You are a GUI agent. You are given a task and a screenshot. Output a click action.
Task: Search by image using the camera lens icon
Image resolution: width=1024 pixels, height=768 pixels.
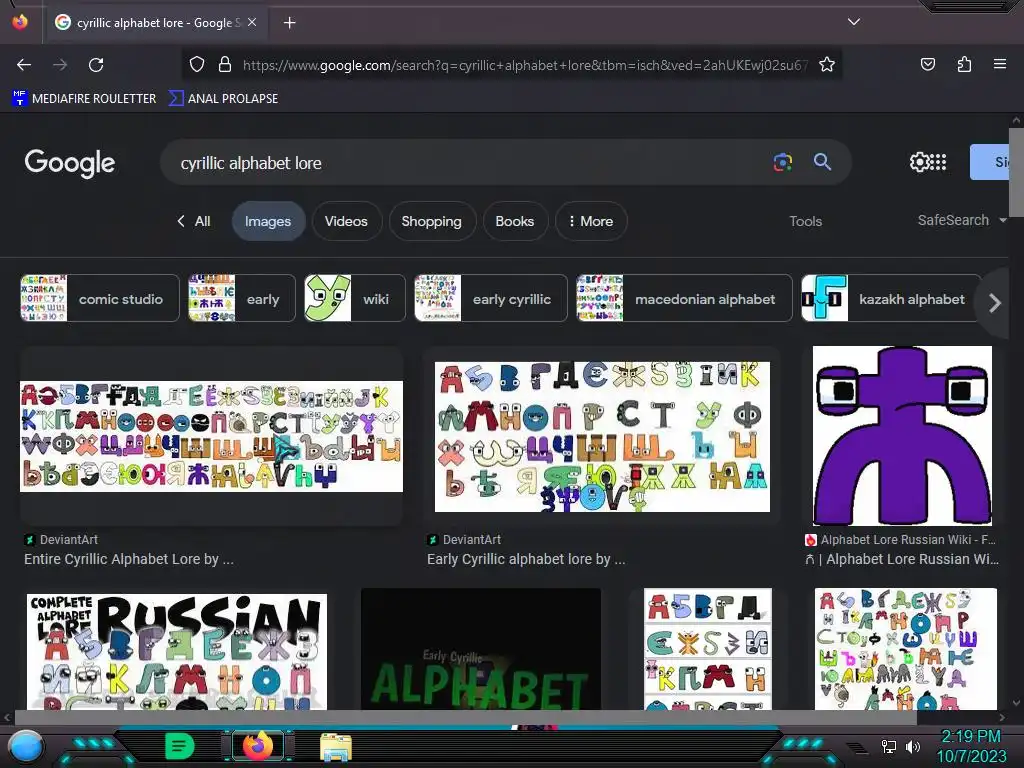pyautogui.click(x=782, y=162)
